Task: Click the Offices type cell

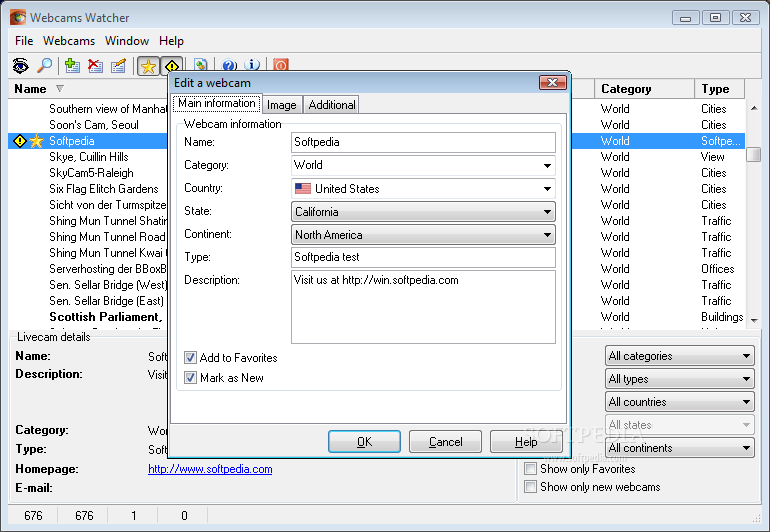Action: coord(717,269)
